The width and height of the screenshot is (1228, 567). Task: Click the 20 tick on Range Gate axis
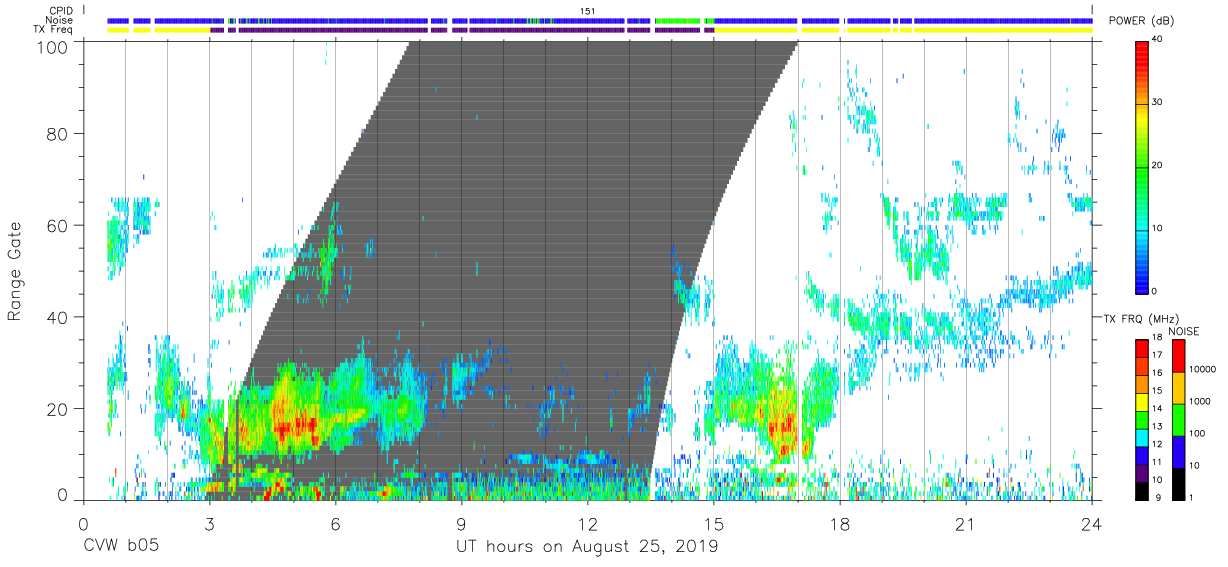click(59, 408)
